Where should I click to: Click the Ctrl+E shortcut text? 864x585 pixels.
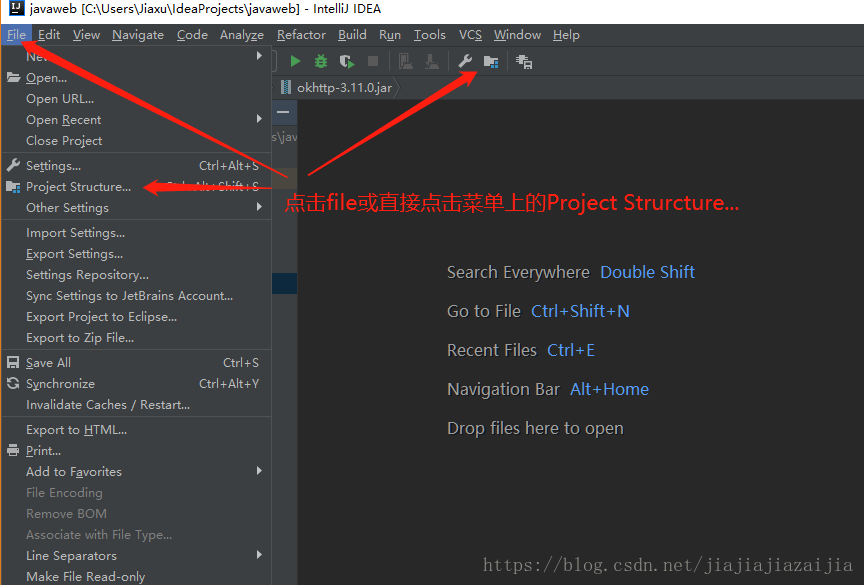[571, 350]
